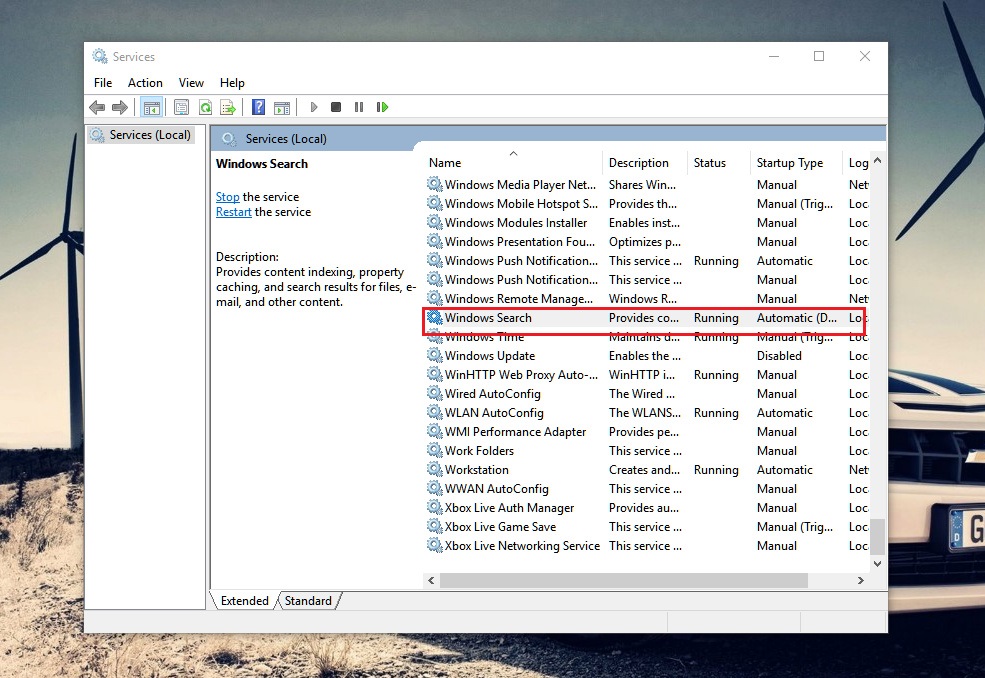The image size is (985, 678).
Task: Click gear icon of WLAN AutoConfig row
Action: tap(435, 412)
